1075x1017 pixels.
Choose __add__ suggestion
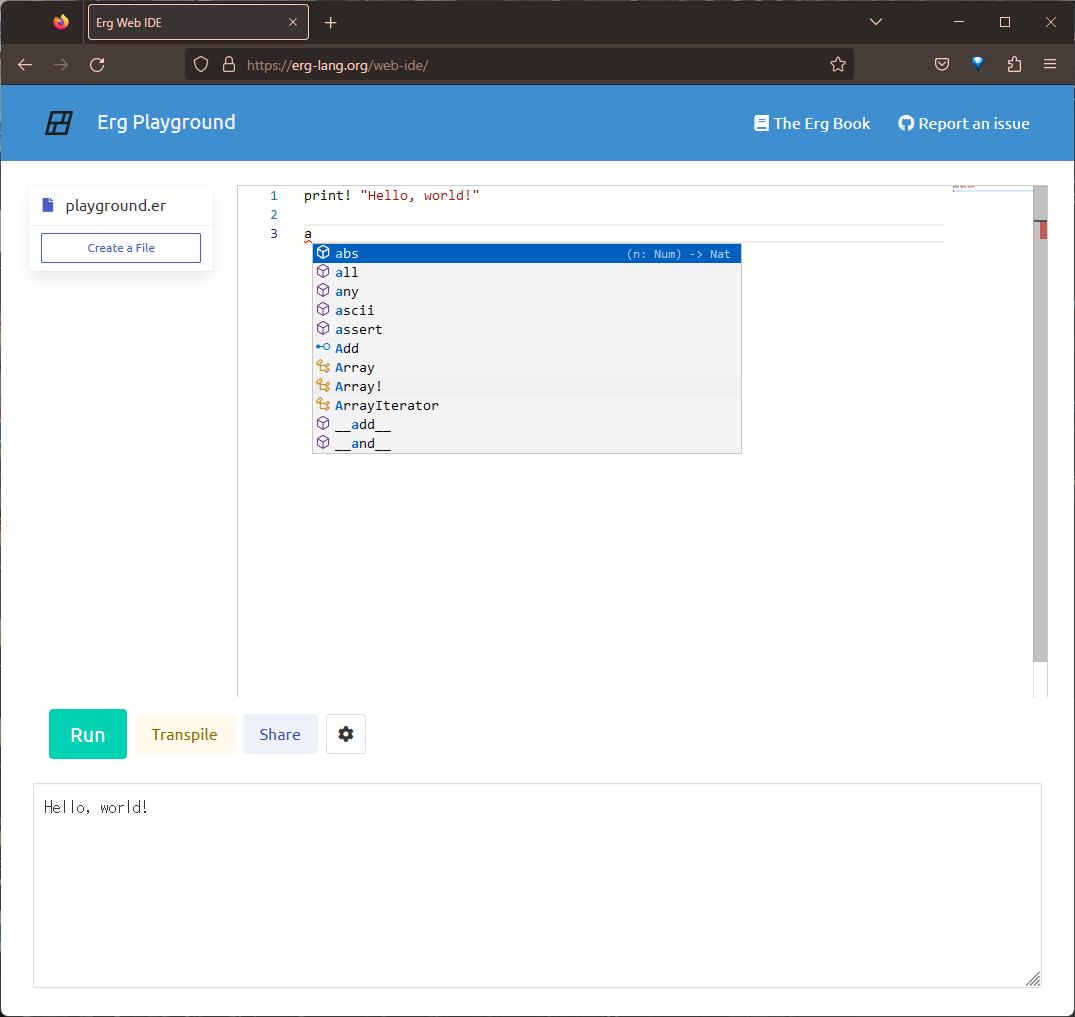[x=527, y=424]
